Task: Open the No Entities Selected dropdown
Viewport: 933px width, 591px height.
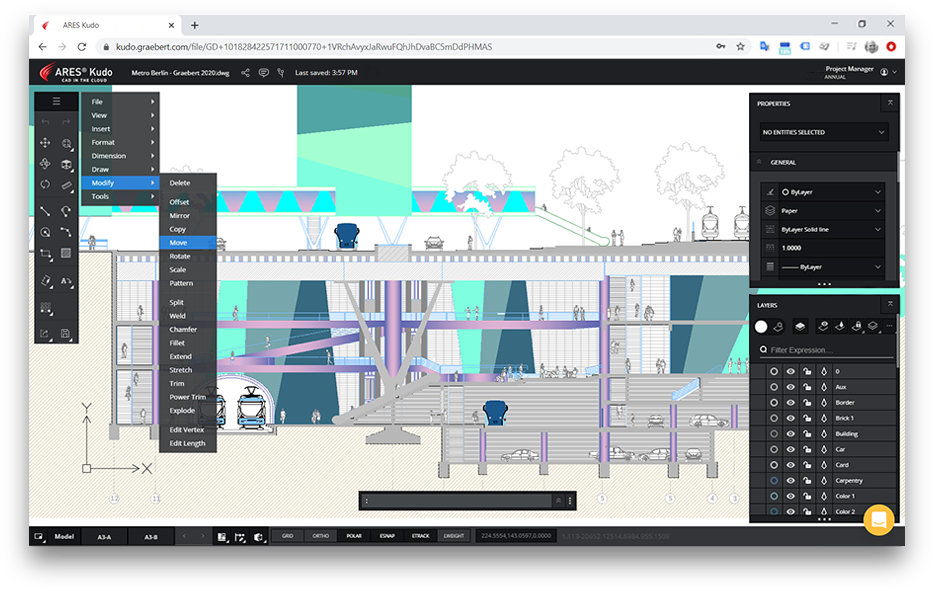Action: [x=823, y=132]
